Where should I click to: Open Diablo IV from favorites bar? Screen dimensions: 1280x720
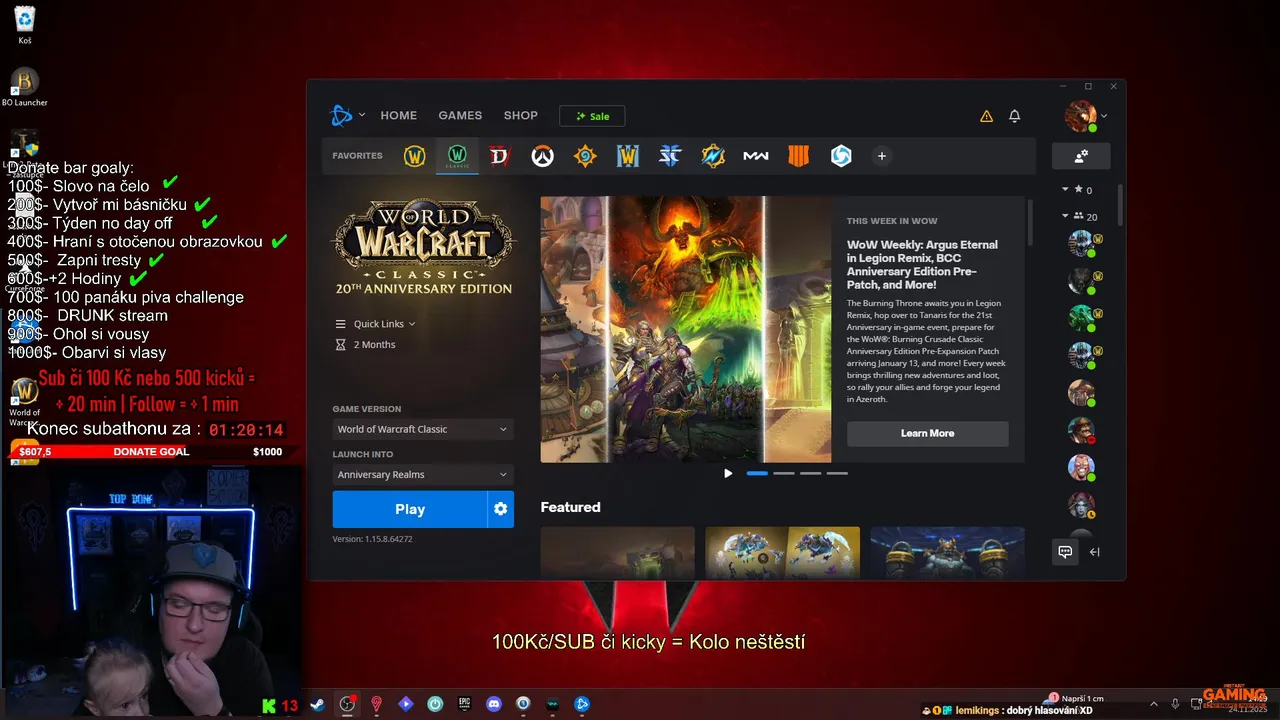[499, 156]
